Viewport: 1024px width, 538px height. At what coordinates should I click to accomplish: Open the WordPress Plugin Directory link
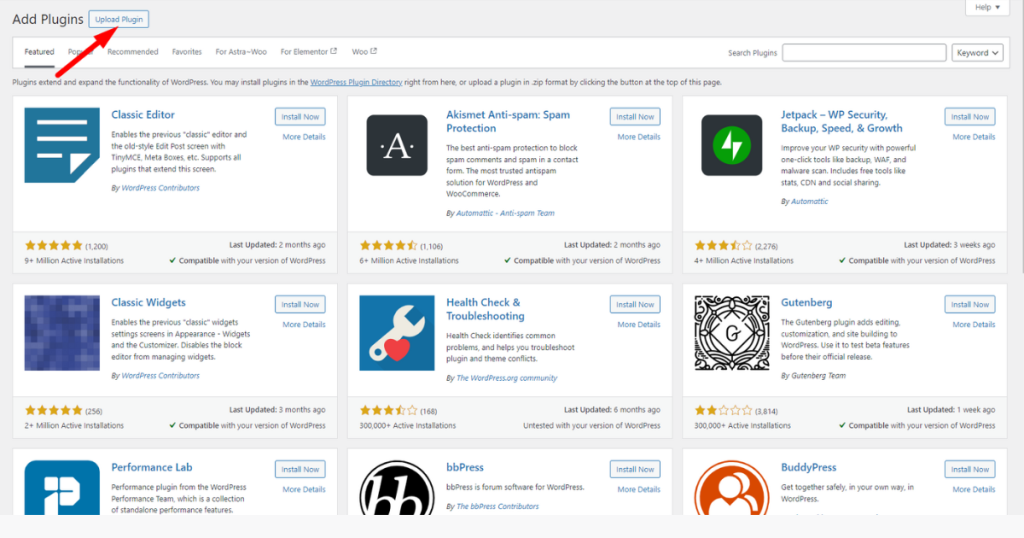[x=356, y=82]
